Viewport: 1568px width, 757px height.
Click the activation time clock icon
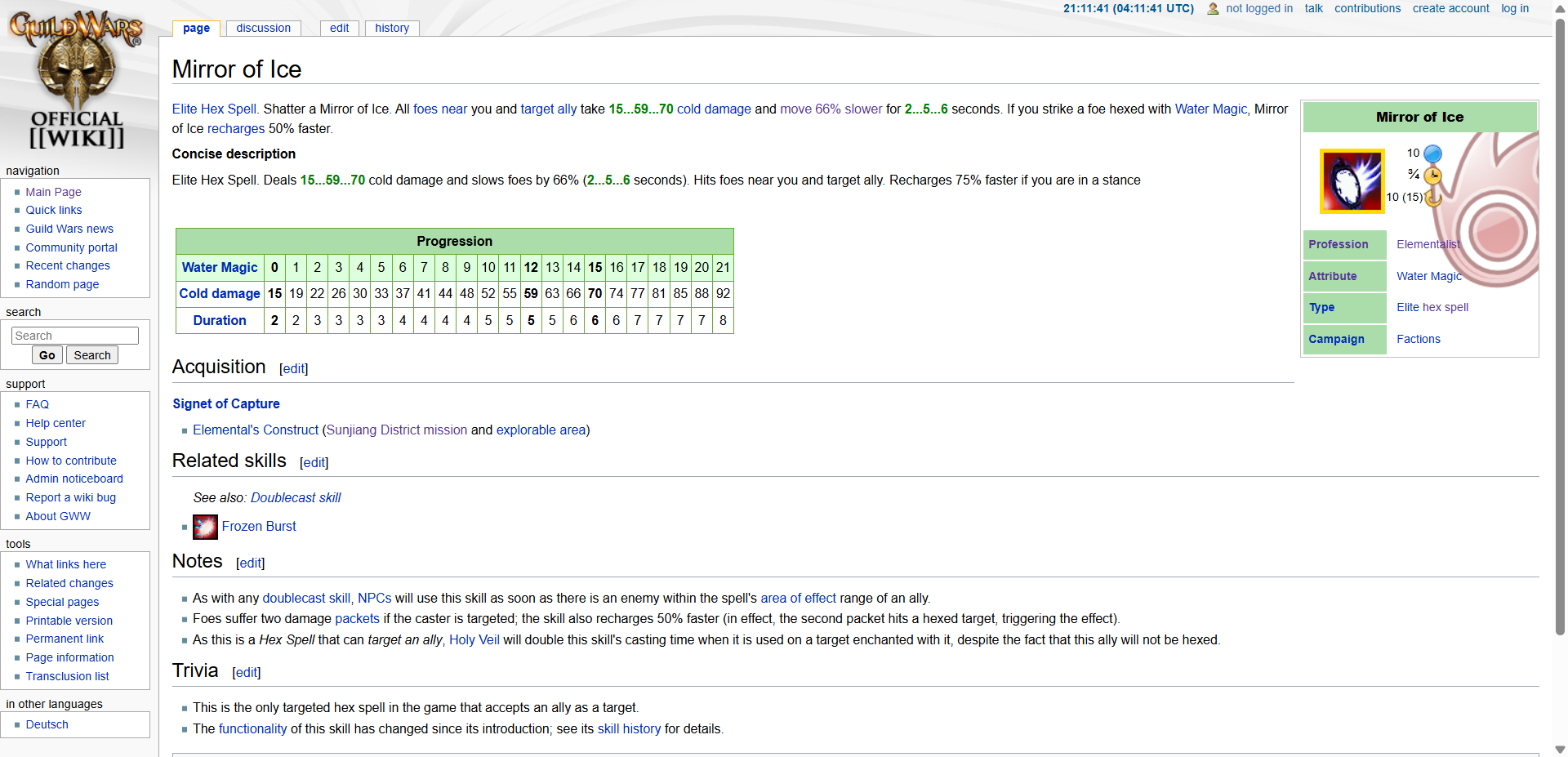pyautogui.click(x=1432, y=176)
